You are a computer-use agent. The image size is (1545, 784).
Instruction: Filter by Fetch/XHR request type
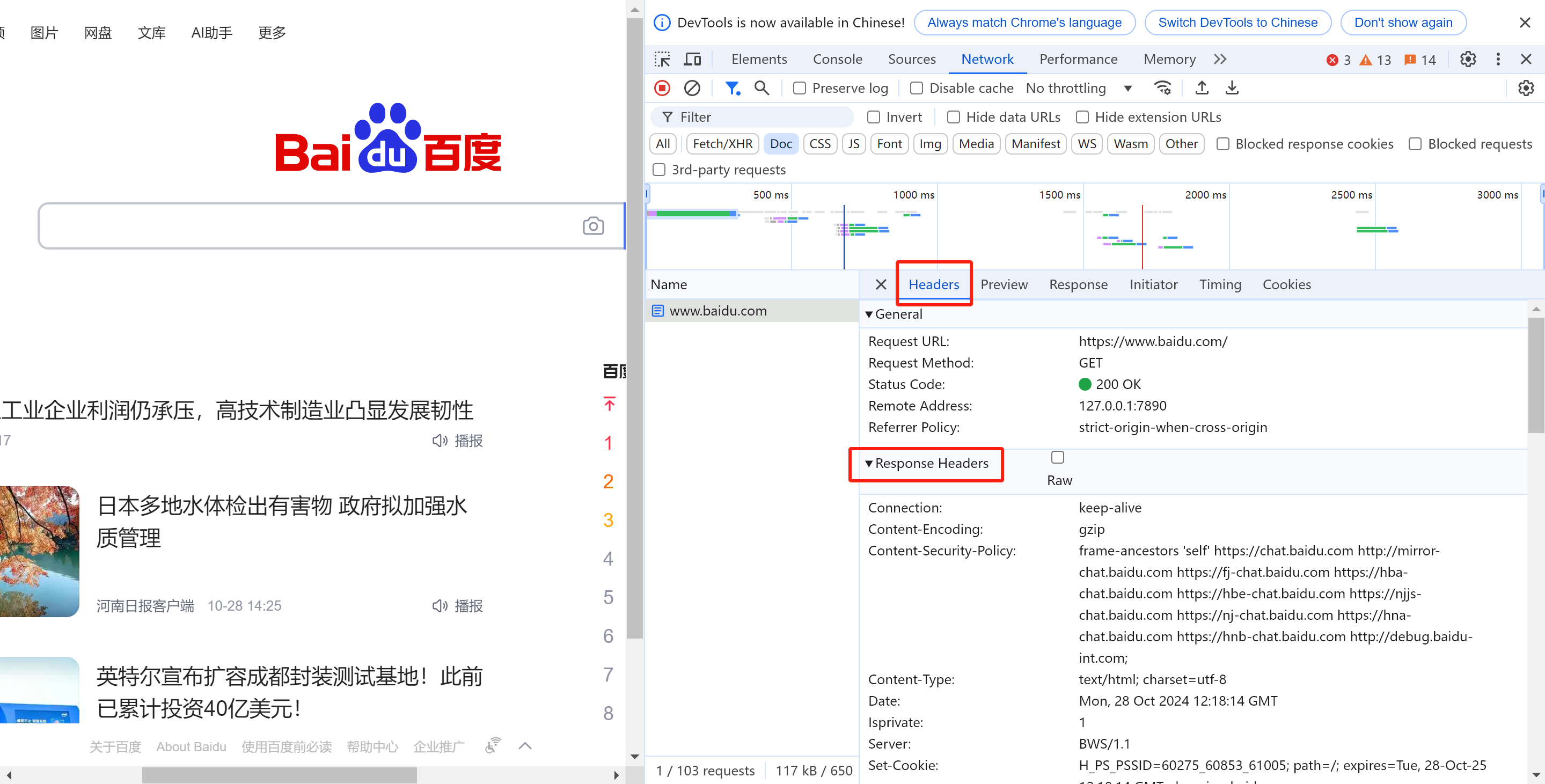pyautogui.click(x=722, y=144)
